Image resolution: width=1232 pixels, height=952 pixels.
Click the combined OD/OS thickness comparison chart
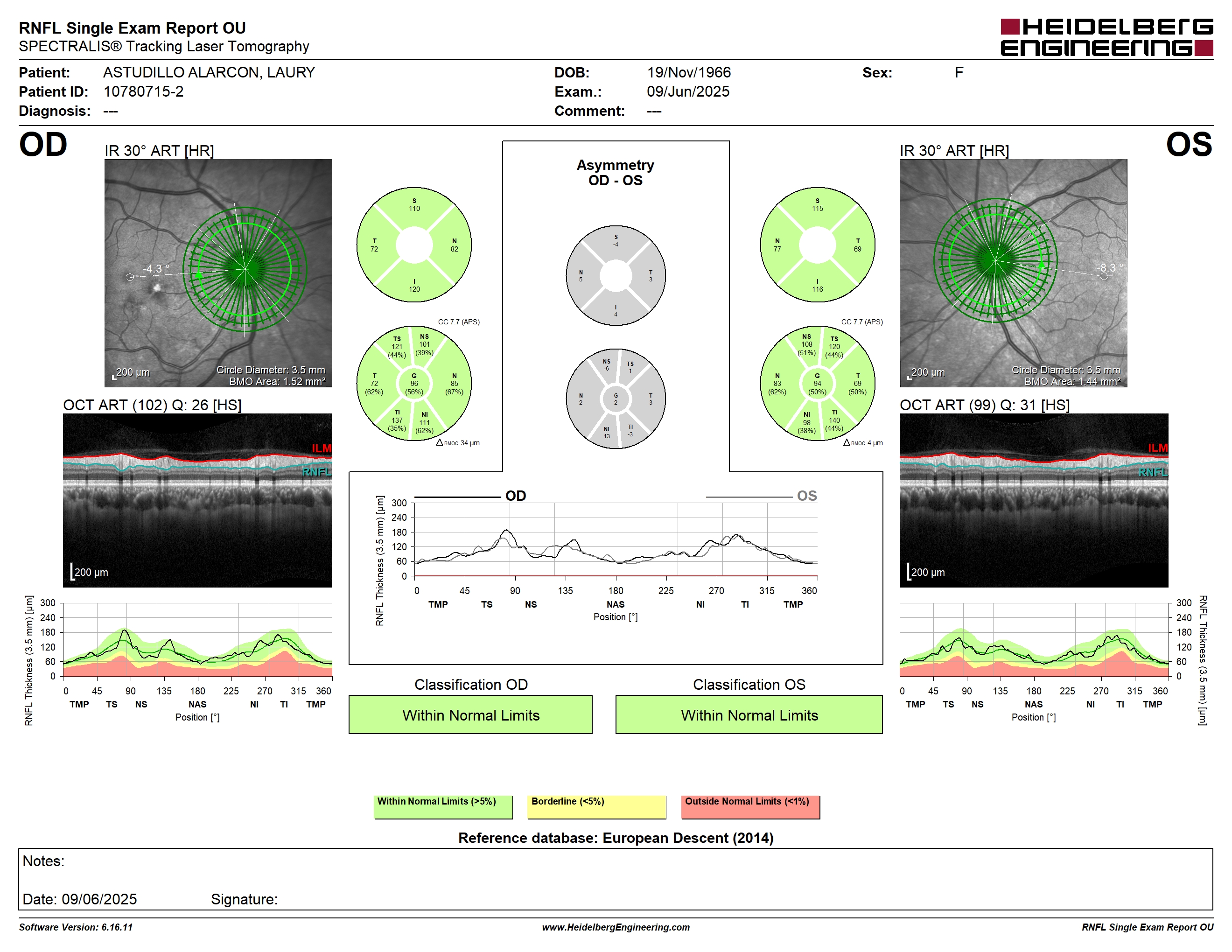point(616,539)
